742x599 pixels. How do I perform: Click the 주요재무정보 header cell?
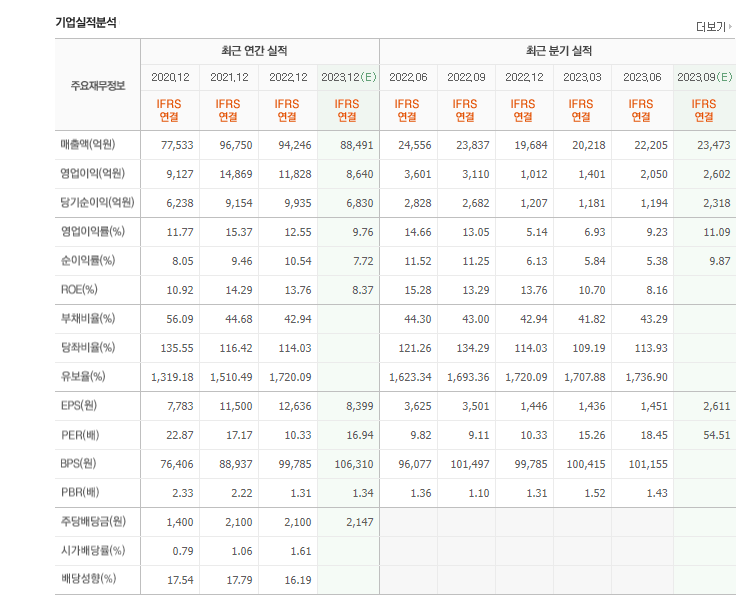click(98, 86)
